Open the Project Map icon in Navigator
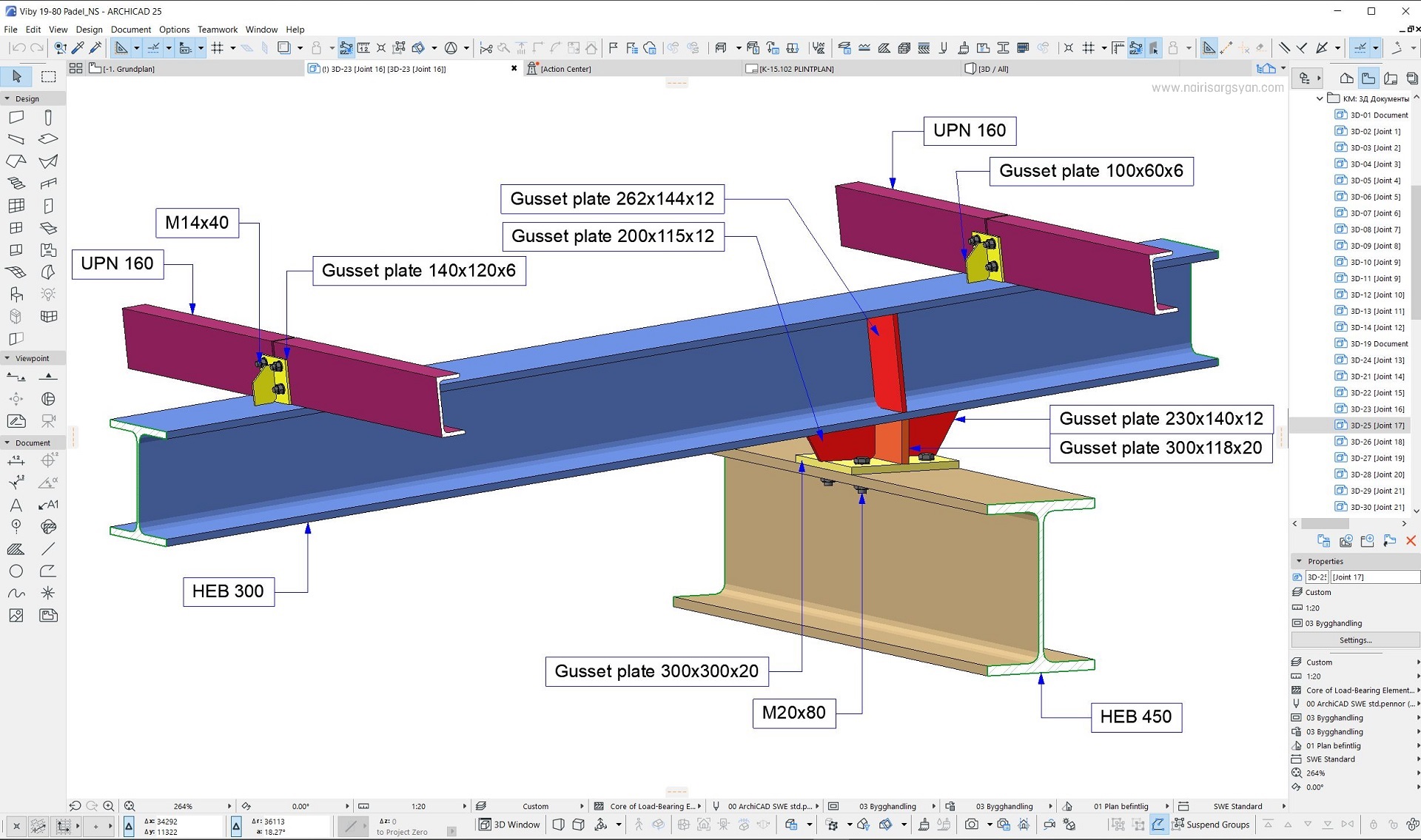 (x=1347, y=78)
